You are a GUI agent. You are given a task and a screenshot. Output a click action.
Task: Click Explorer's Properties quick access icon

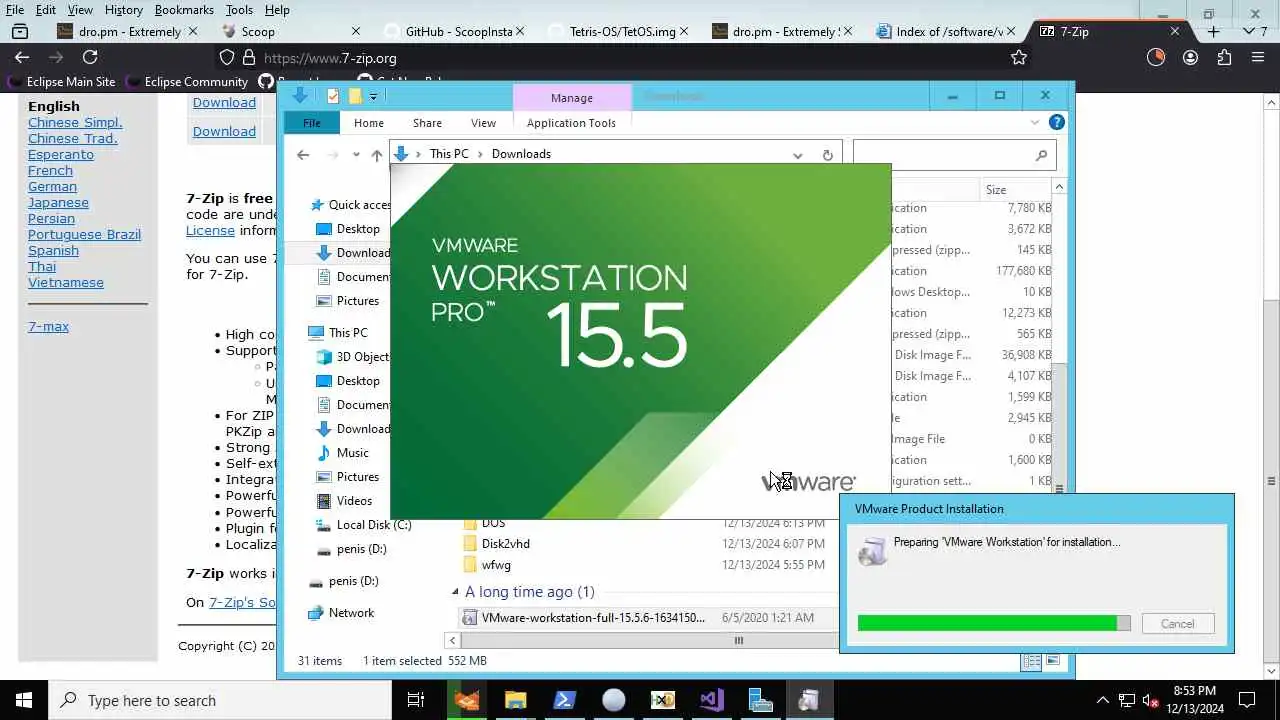coord(333,96)
